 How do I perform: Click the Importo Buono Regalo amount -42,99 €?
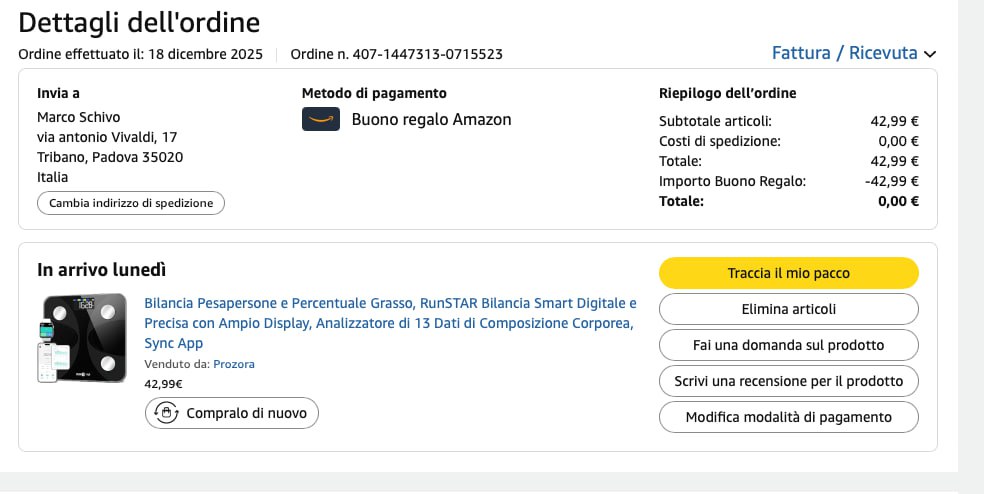(891, 181)
